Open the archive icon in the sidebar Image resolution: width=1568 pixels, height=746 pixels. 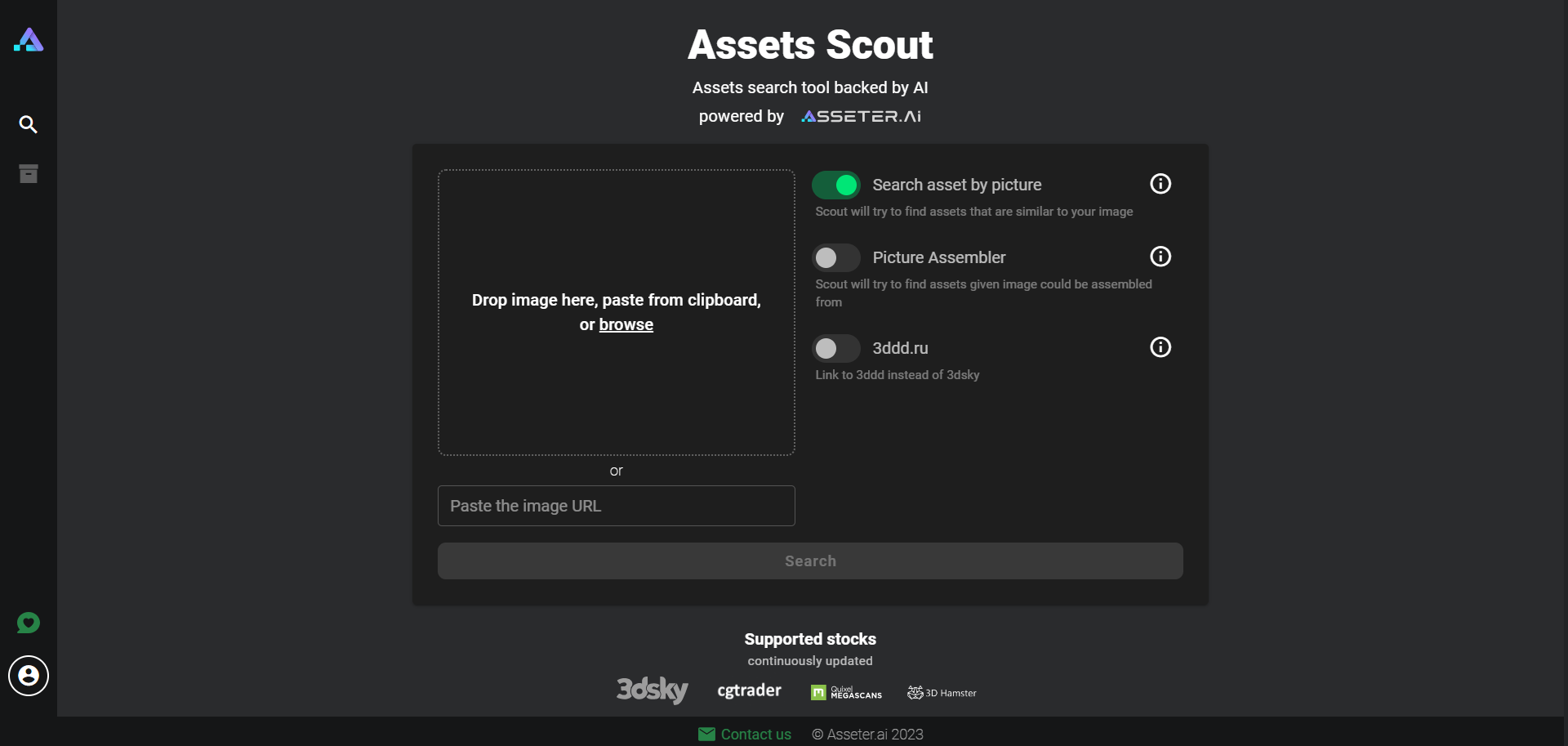click(x=29, y=172)
